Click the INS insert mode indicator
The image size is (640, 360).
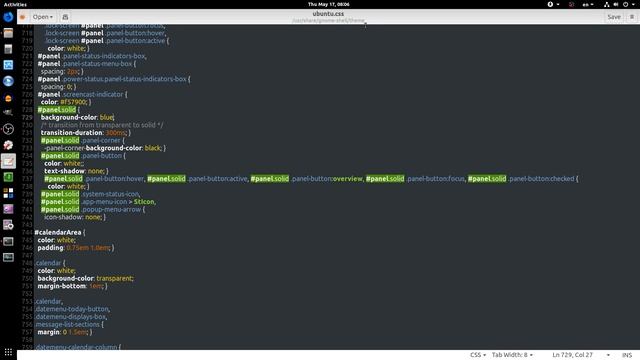coord(627,355)
